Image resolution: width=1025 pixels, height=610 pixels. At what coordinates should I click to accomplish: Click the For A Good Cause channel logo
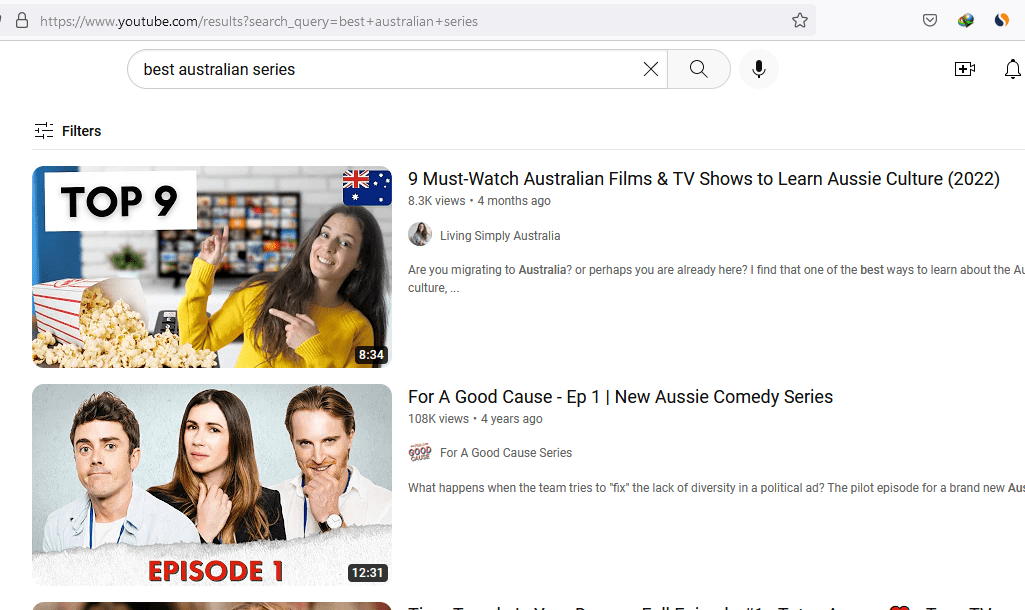click(420, 452)
